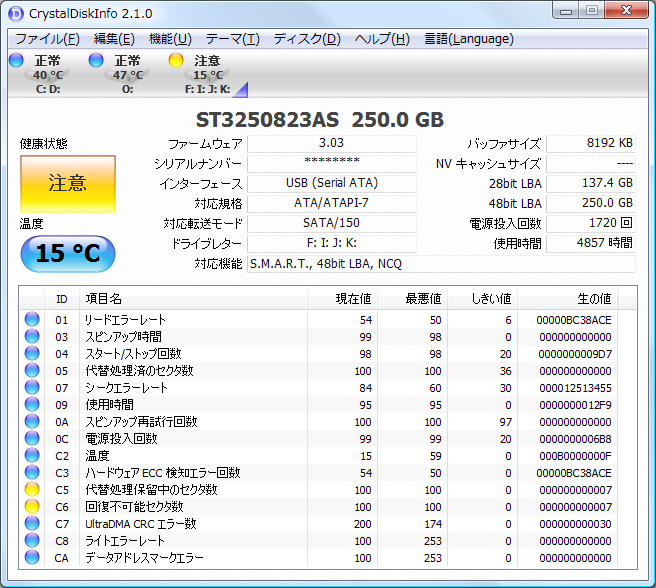Click the 最悪値 column header
This screenshot has height=588, width=656.
[413, 299]
